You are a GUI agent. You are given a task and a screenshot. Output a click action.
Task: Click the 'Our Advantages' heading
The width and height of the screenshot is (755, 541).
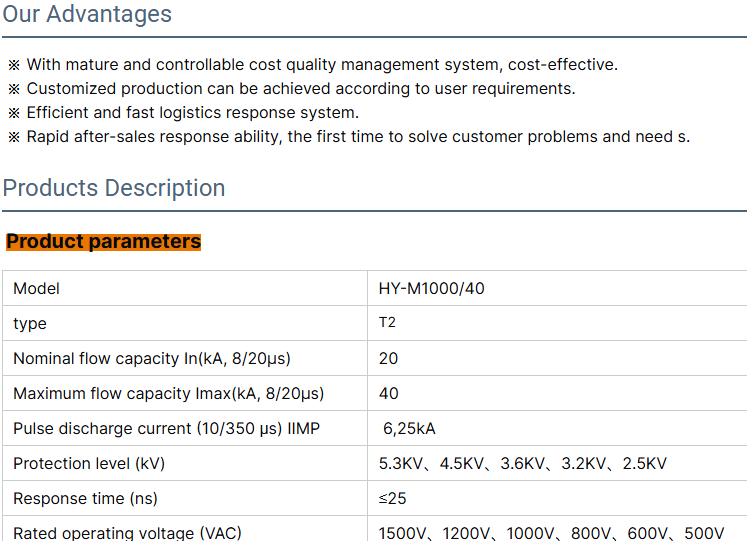87,15
